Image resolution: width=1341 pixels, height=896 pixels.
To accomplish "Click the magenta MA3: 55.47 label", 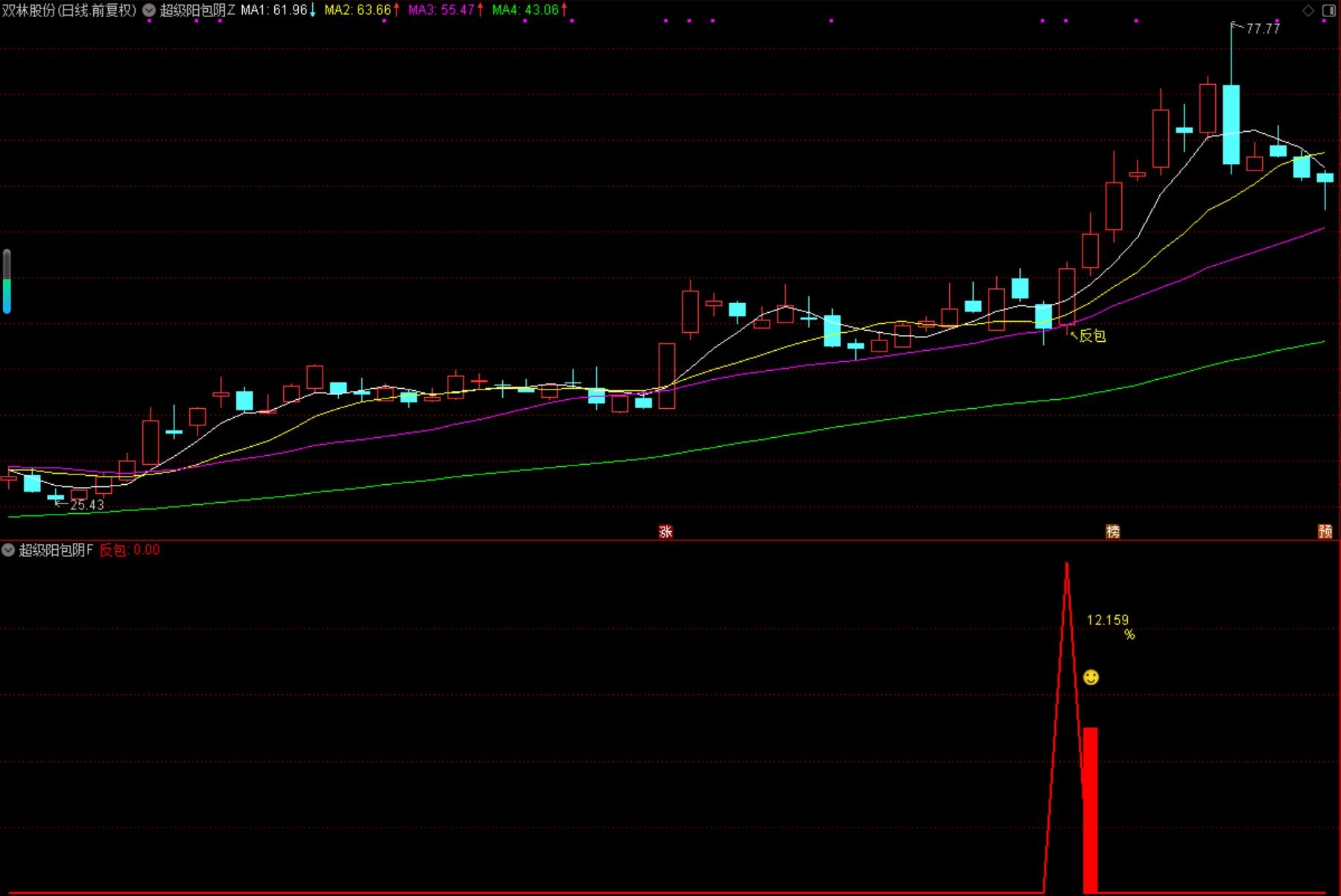I will (442, 10).
